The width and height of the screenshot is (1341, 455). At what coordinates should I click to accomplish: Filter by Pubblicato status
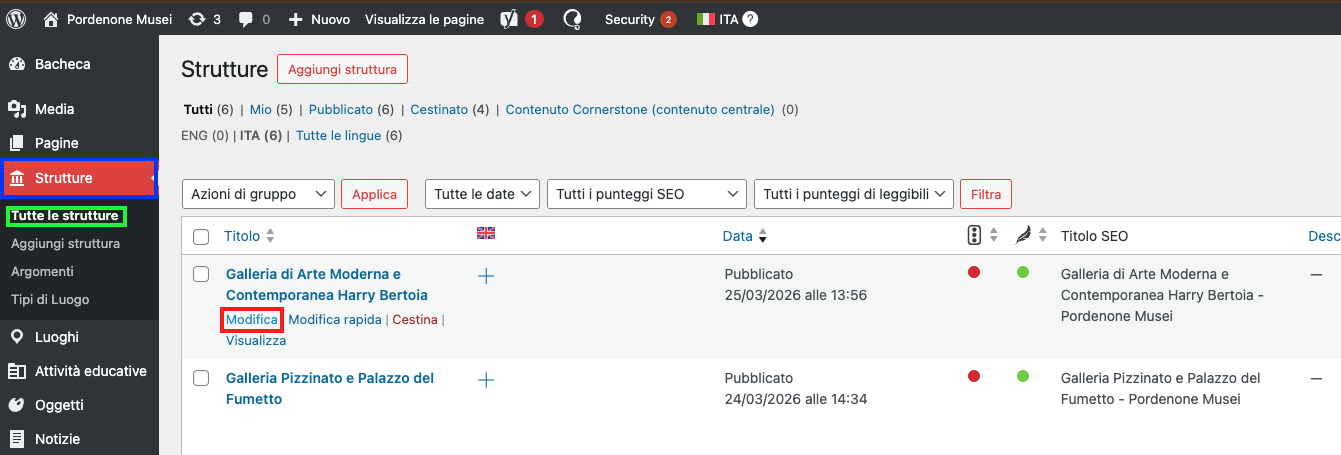(341, 110)
